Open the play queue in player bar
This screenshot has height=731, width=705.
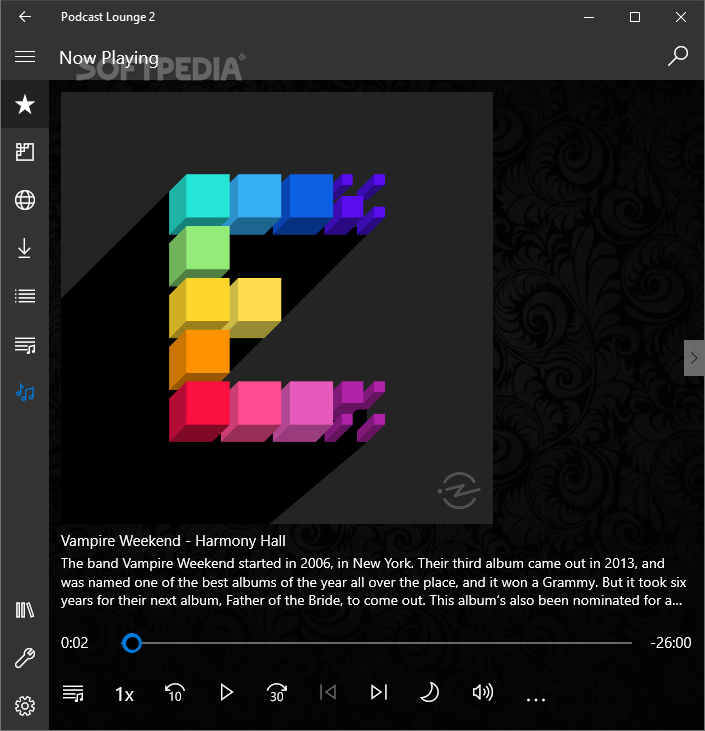(73, 693)
